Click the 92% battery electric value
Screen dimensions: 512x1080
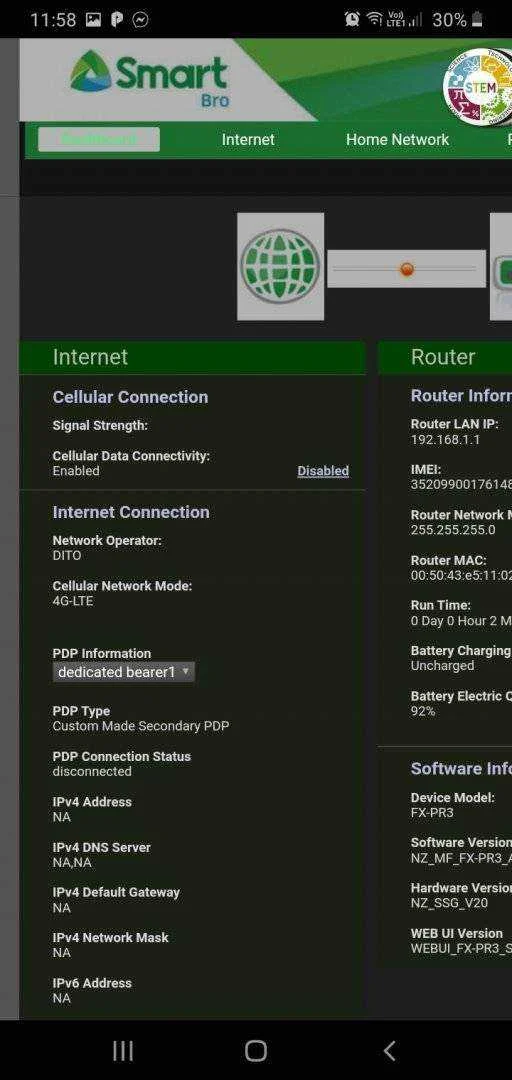pos(422,712)
